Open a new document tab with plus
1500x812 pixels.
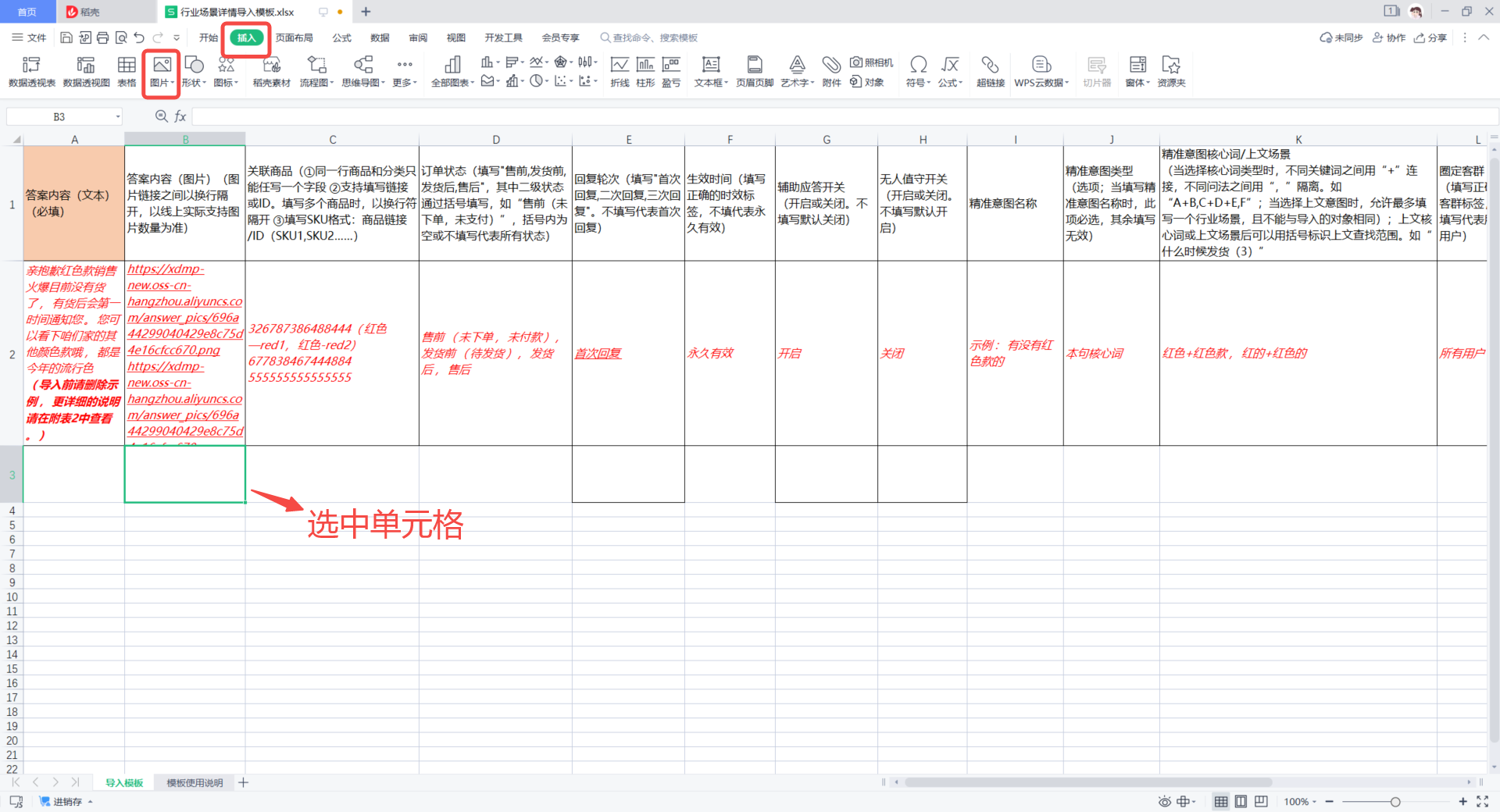(366, 12)
